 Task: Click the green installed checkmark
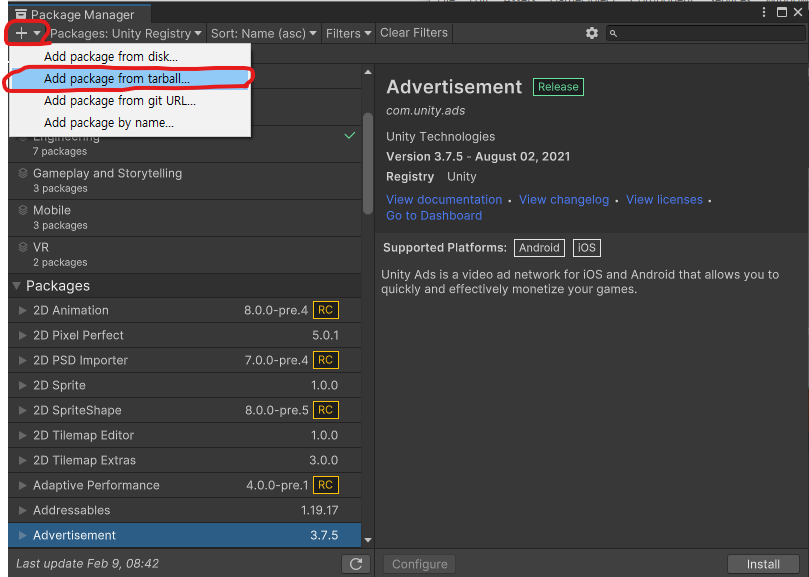point(350,136)
